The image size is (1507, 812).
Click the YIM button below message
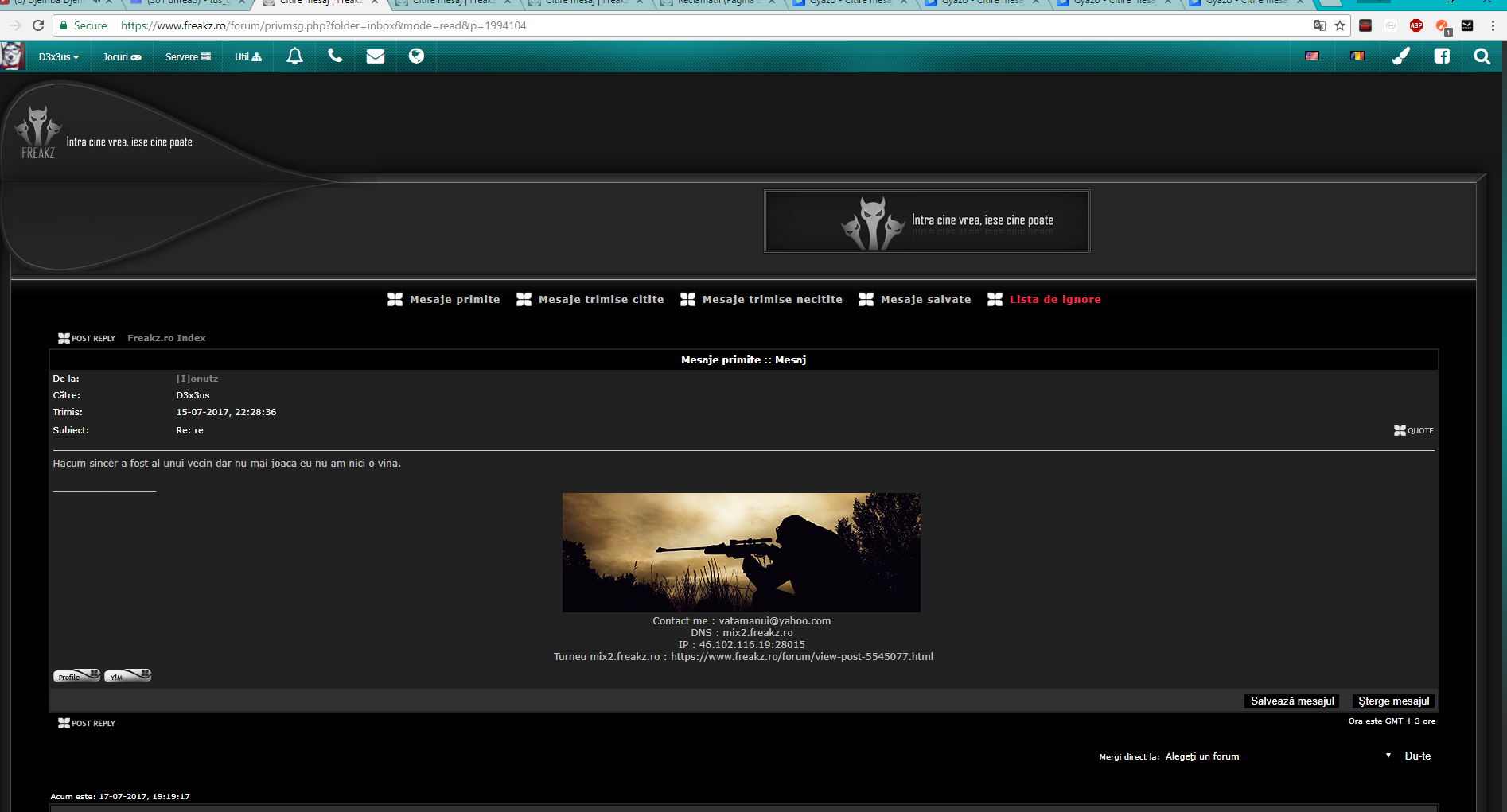tap(127, 676)
